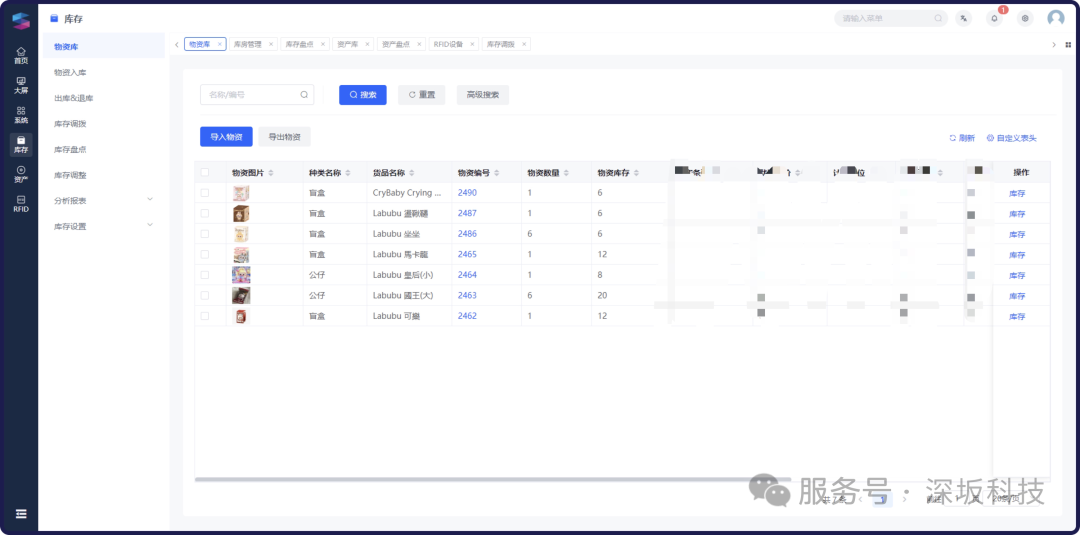Open notifications bell with badge 1
This screenshot has width=1080, height=535.
[x=995, y=19]
